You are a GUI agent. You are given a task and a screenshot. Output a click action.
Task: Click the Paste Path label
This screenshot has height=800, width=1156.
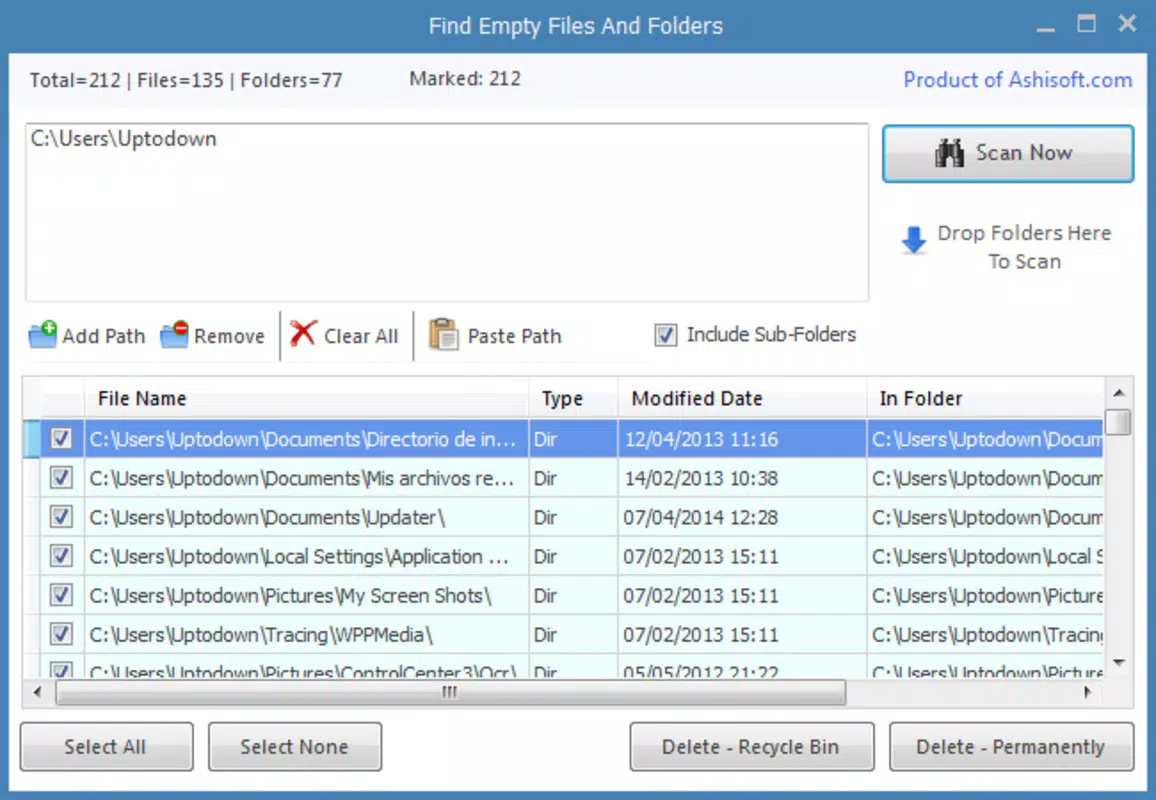(515, 336)
